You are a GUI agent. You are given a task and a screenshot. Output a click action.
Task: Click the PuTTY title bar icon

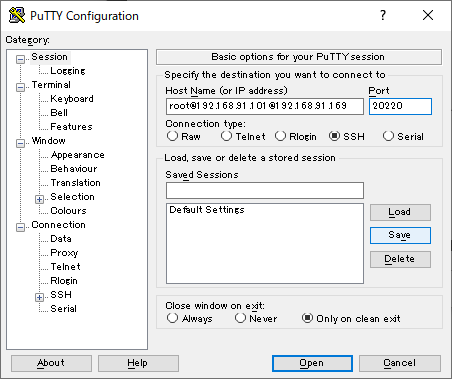pyautogui.click(x=17, y=15)
